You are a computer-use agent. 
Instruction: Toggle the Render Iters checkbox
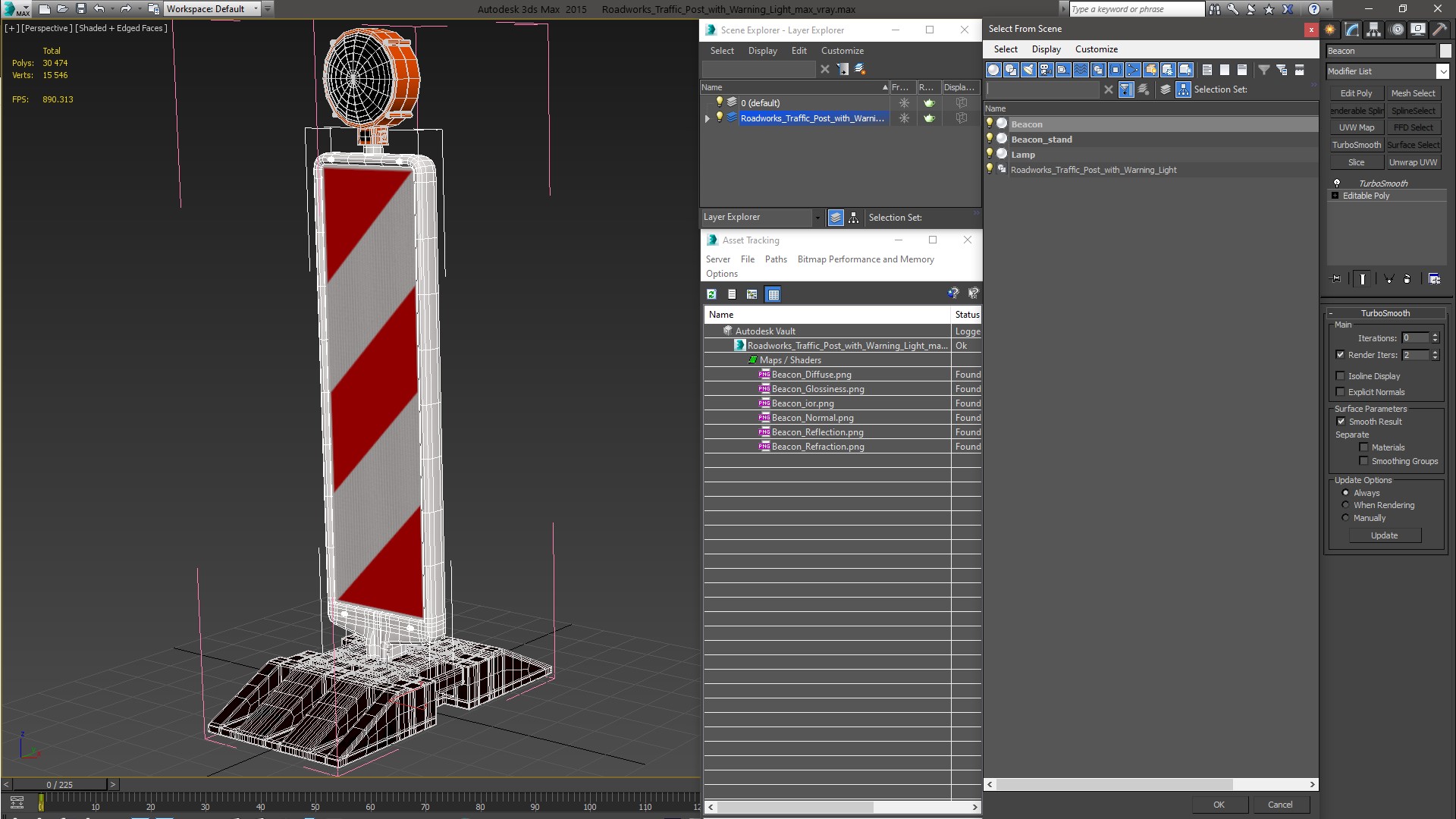[1341, 355]
